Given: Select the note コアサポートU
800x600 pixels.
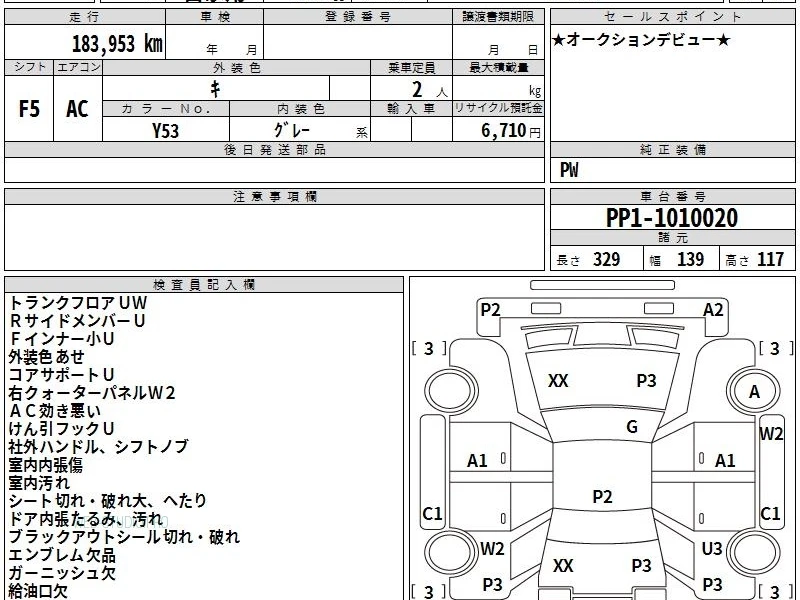Looking at the screenshot, I should (61, 375).
